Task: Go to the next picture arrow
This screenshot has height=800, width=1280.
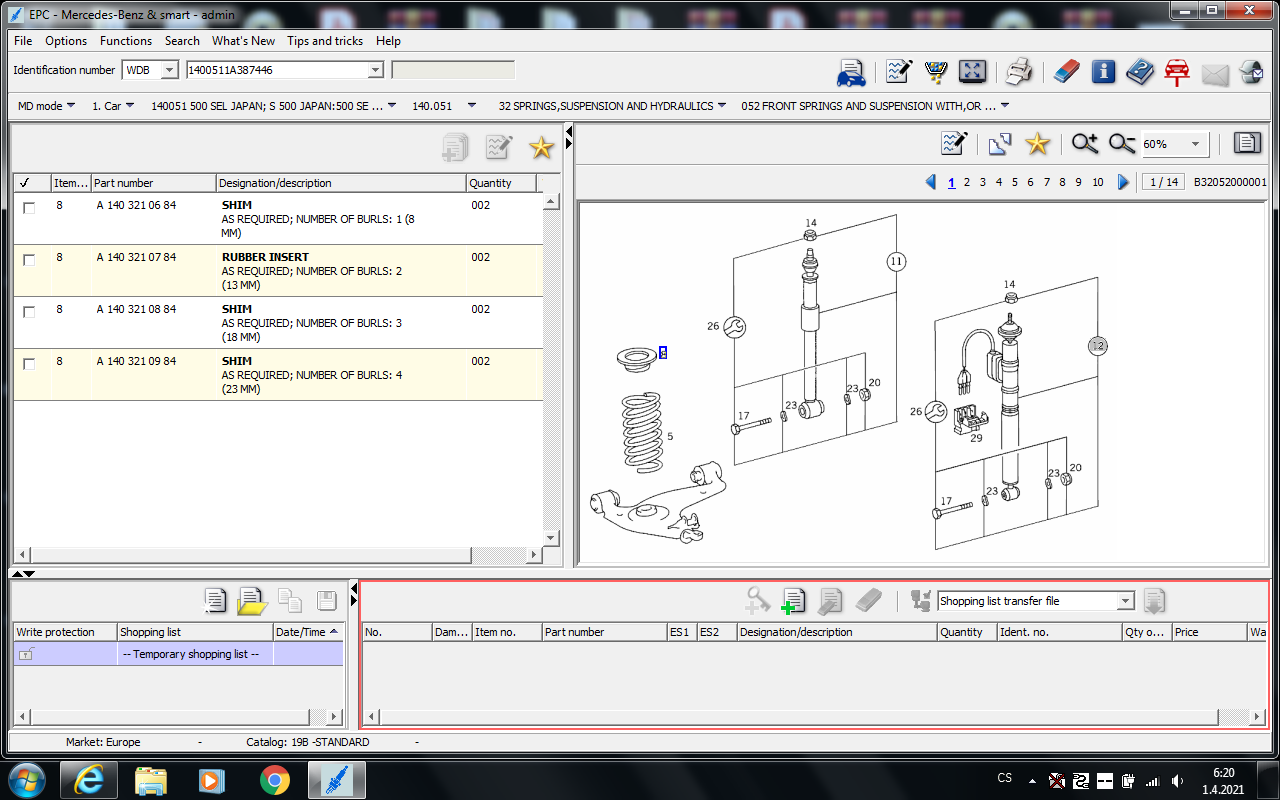Action: pos(1123,182)
